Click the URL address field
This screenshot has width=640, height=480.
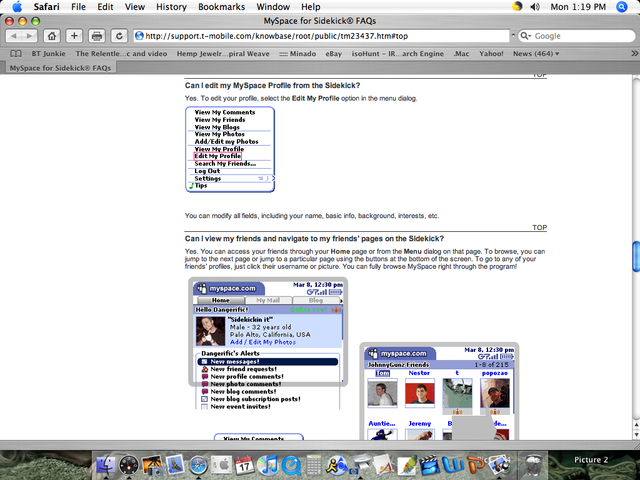point(320,36)
